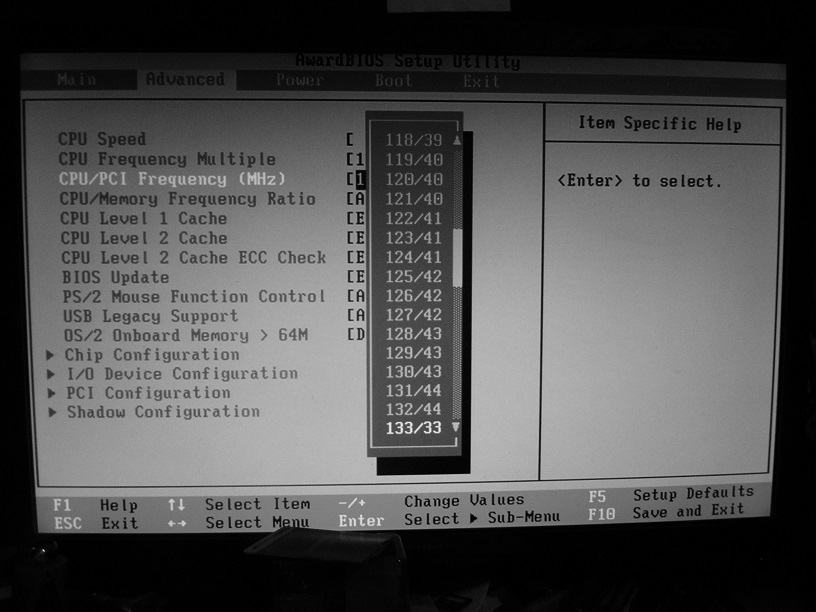
Task: Pick 126/42 from frequency list
Action: (x=414, y=296)
